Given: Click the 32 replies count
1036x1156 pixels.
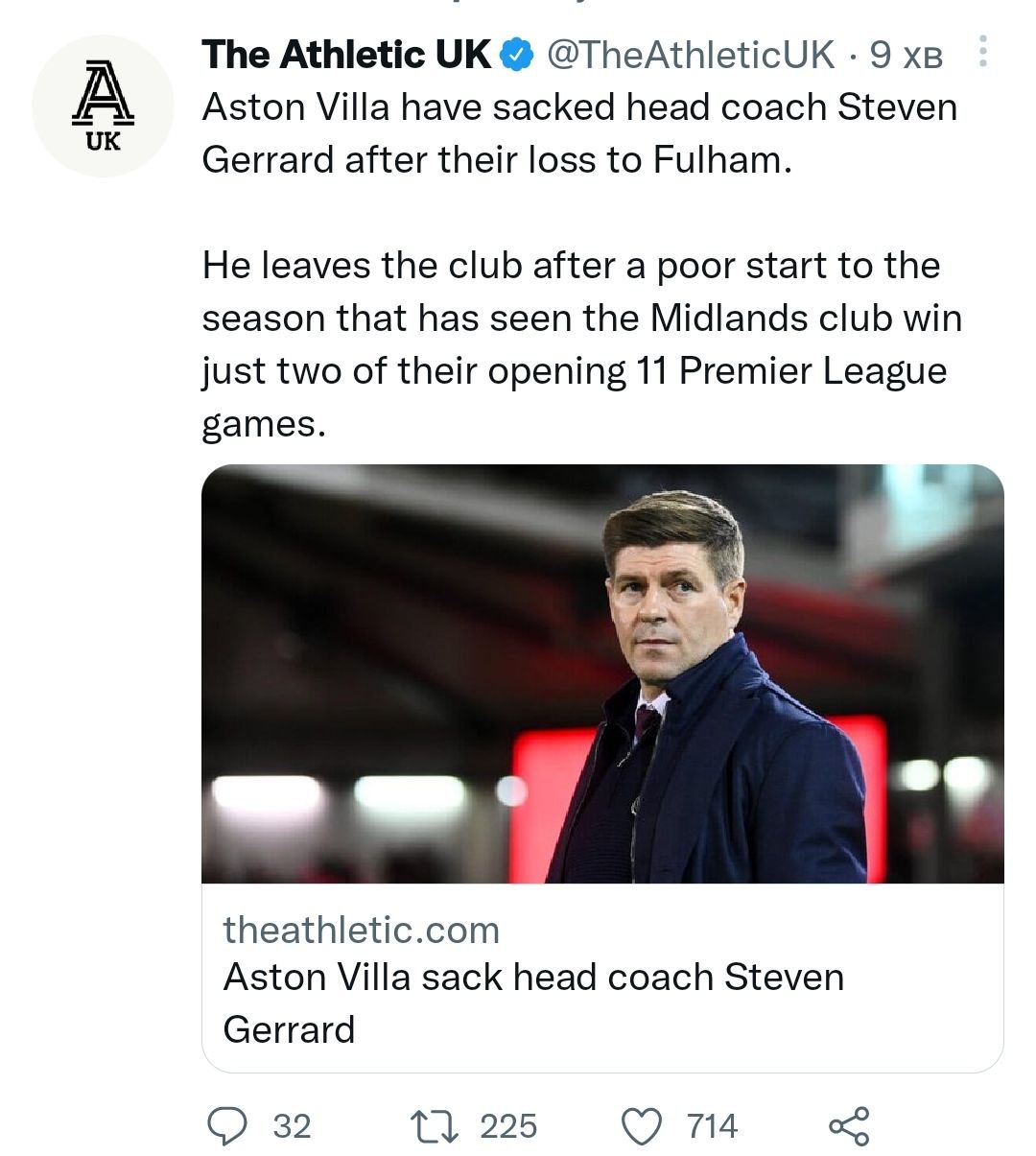Looking at the screenshot, I should click(x=292, y=1125).
